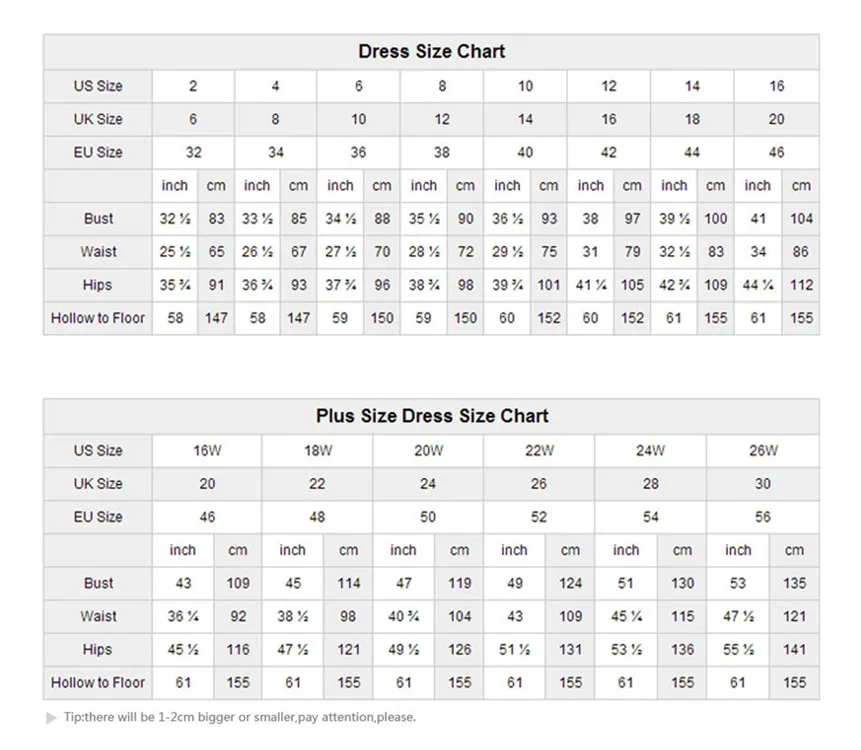Select the 26W US size column header
This screenshot has height=750, width=861.
click(x=763, y=450)
